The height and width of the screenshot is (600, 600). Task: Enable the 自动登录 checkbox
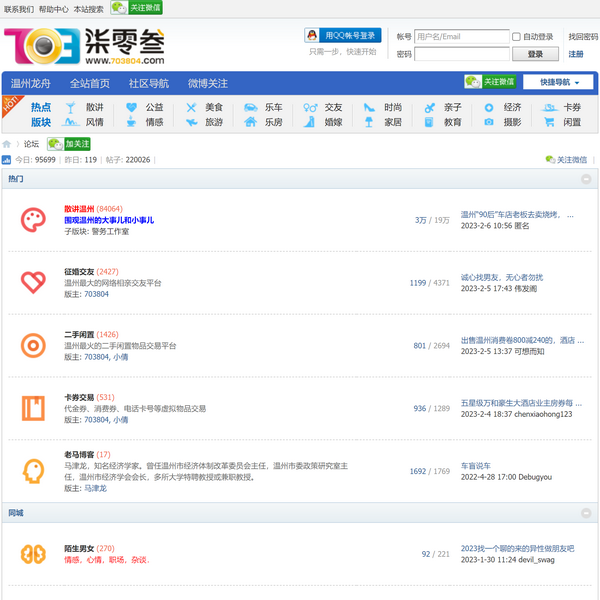pyautogui.click(x=516, y=37)
